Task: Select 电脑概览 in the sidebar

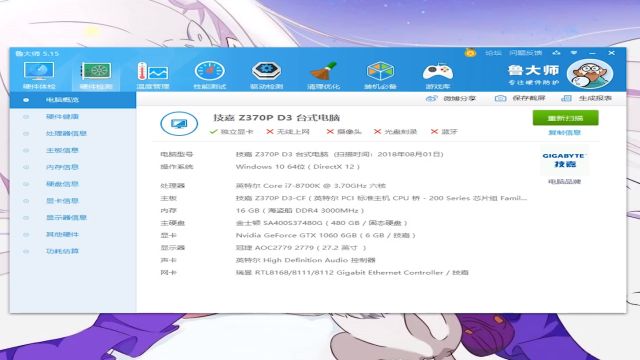Action: [73, 100]
